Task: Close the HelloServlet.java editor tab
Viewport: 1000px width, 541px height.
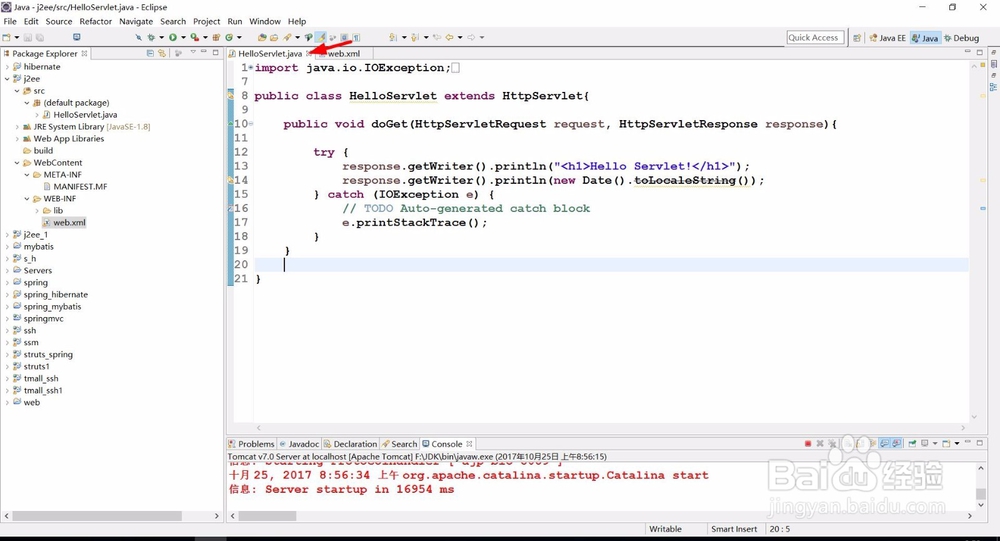Action: (309, 54)
